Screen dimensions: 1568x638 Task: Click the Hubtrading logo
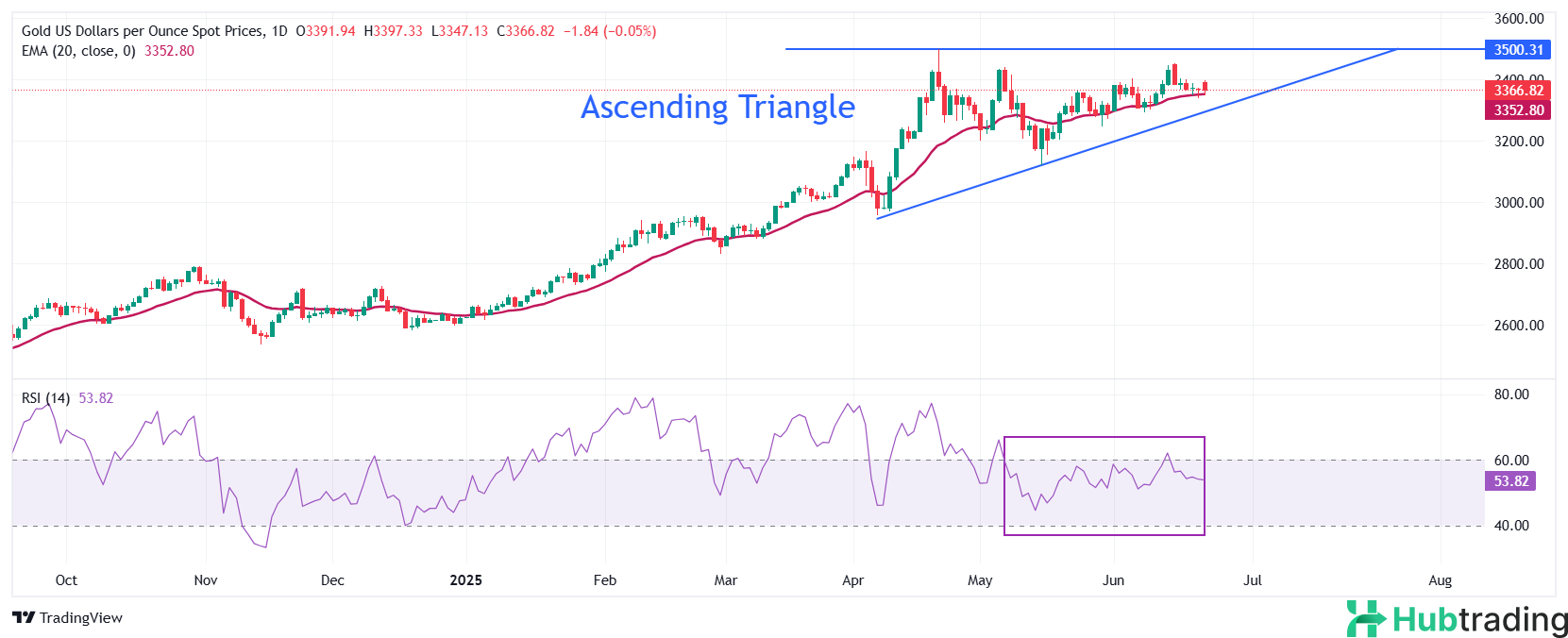[x=1457, y=619]
